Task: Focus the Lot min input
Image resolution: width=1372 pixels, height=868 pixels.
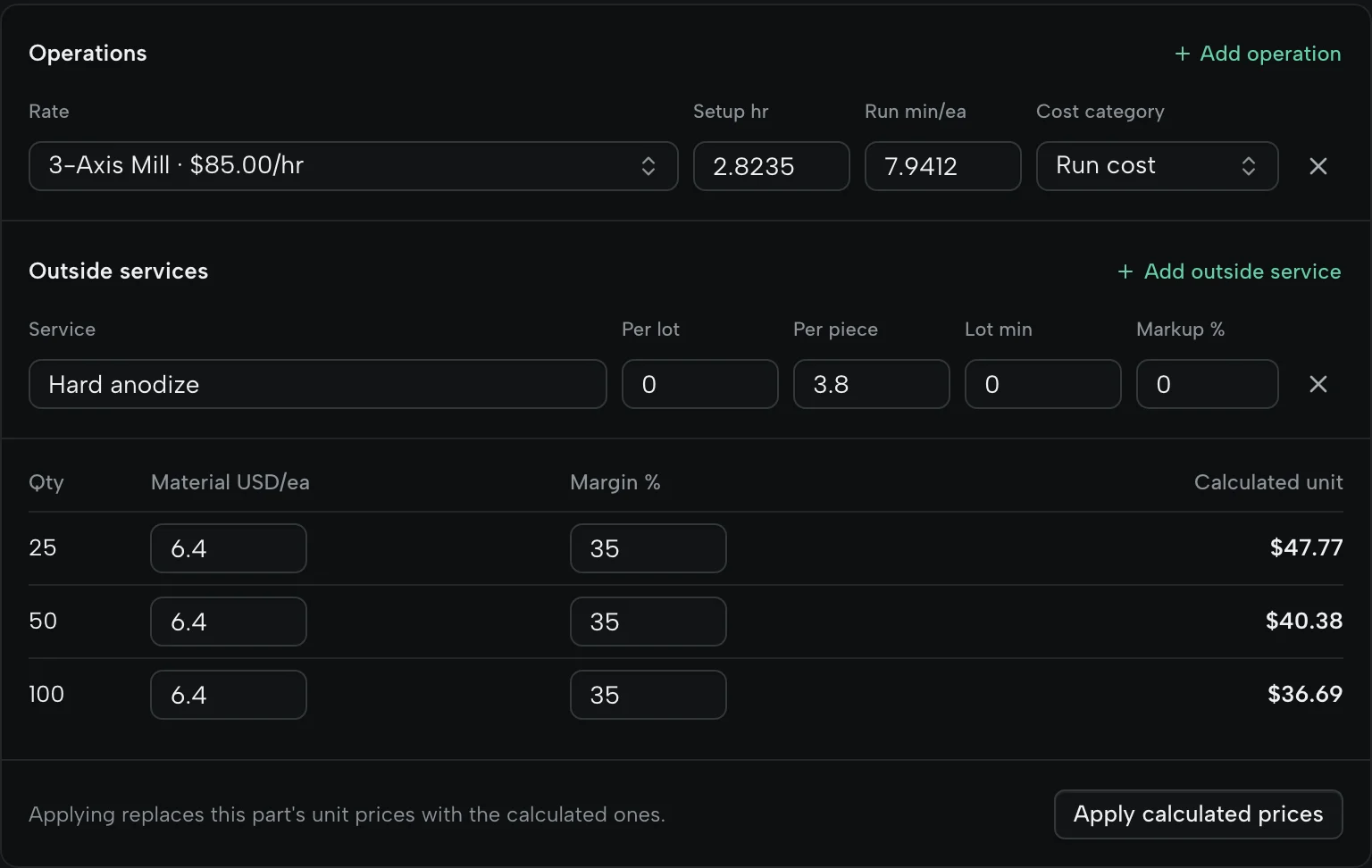Action: (x=1043, y=384)
